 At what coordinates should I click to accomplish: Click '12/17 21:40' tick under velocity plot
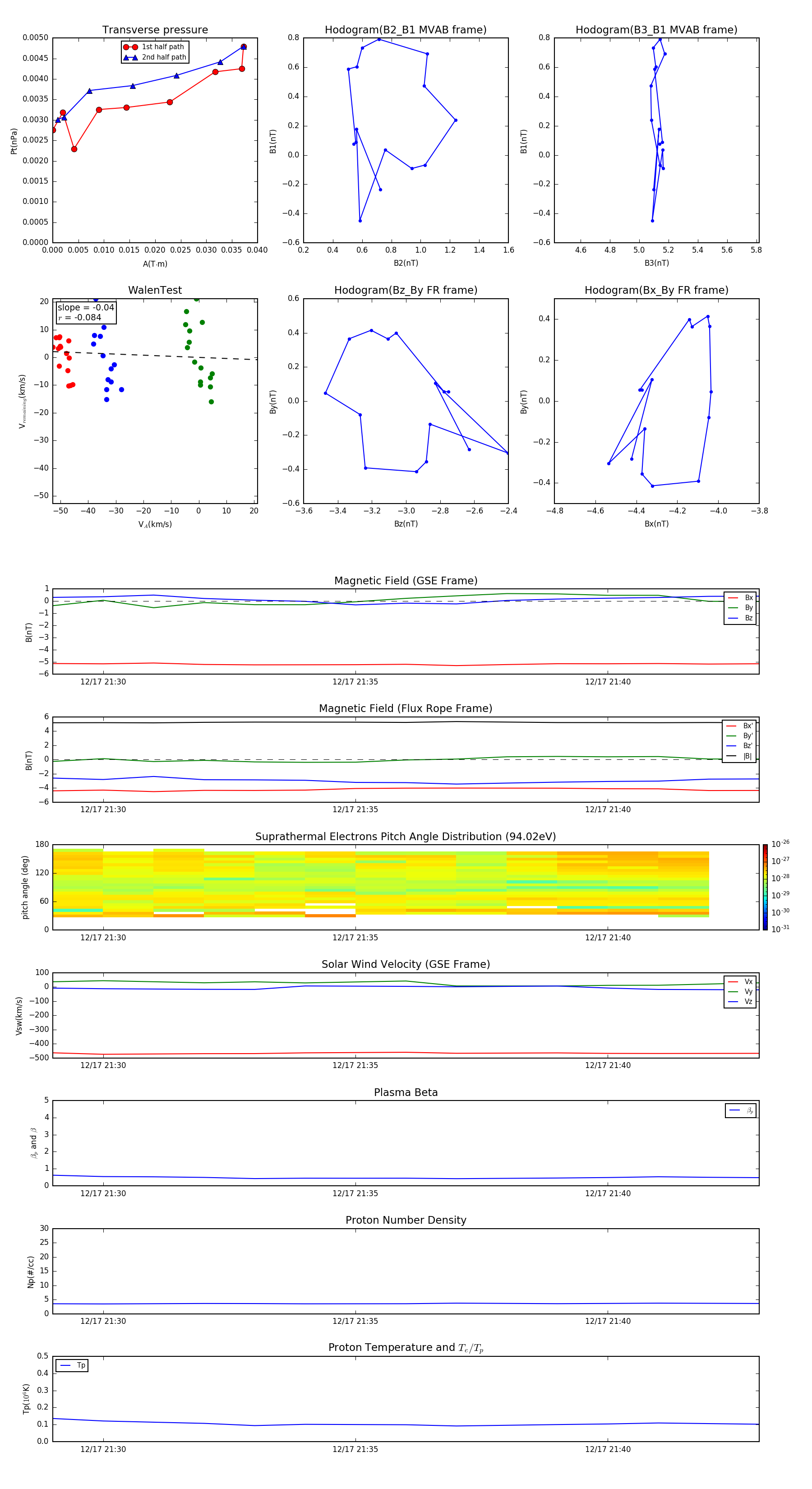tap(608, 1065)
